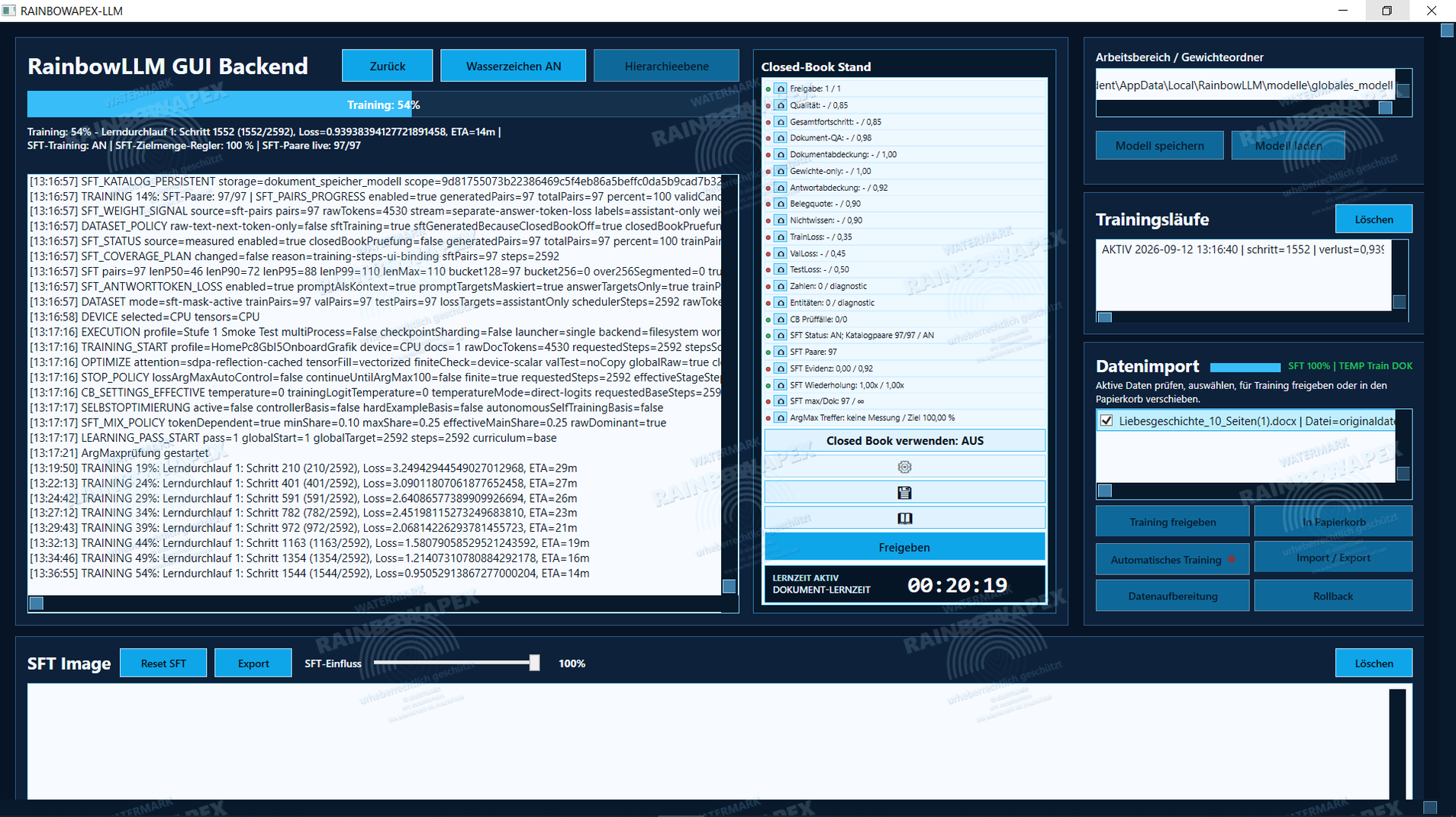This screenshot has width=1456, height=817.
Task: Click Reset SFT button
Action: pos(163,663)
